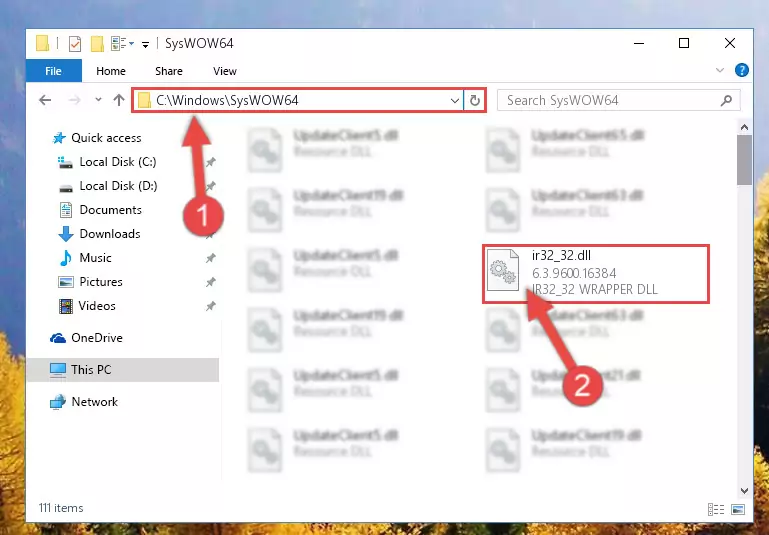Click the scroll down arrow of file list
Viewport: 769px width, 535px height.
point(744,490)
